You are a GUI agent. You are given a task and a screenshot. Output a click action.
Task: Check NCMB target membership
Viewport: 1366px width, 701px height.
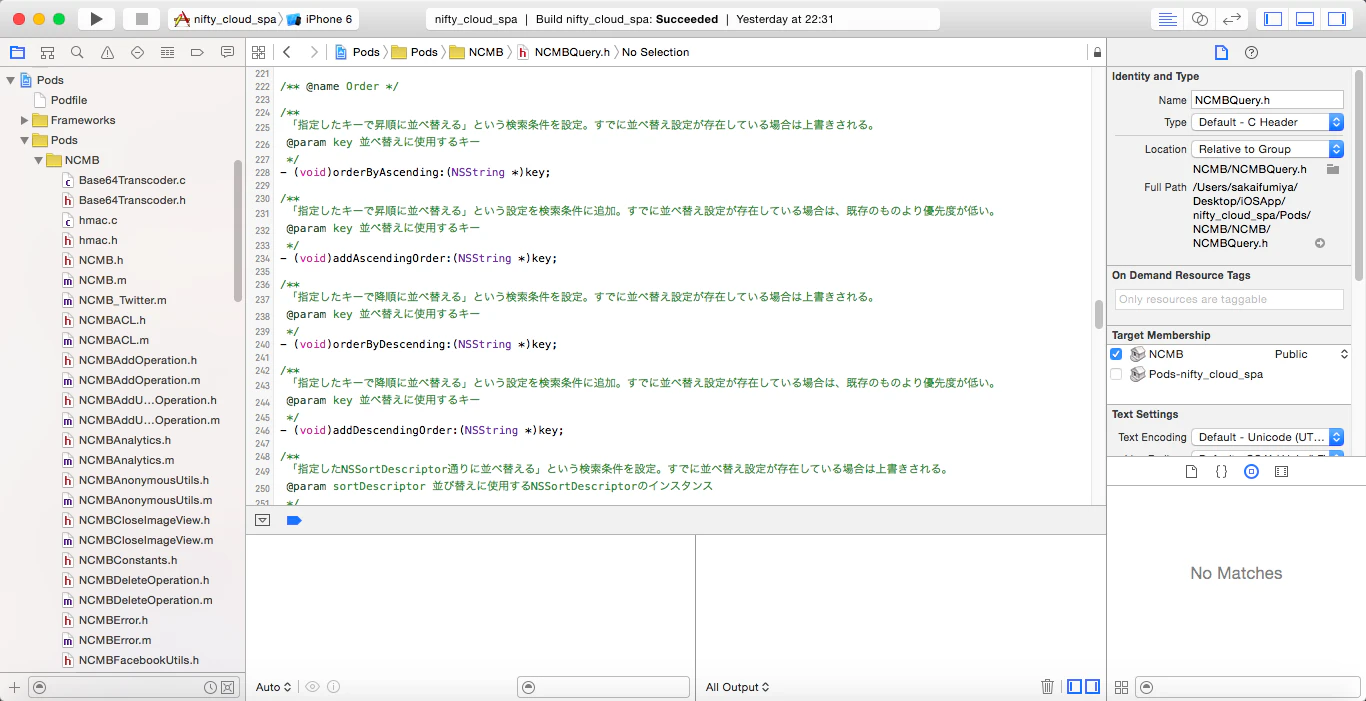[1116, 354]
